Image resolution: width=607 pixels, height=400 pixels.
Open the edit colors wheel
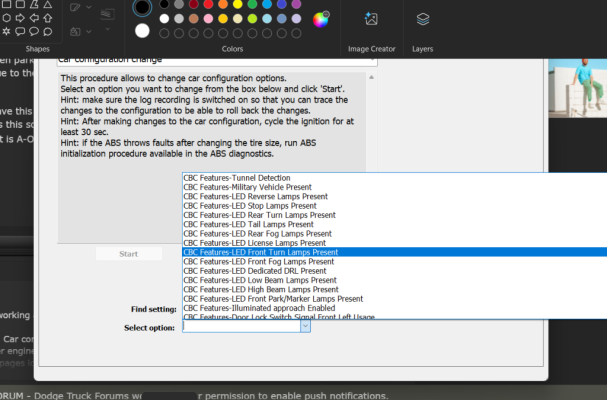(x=321, y=19)
